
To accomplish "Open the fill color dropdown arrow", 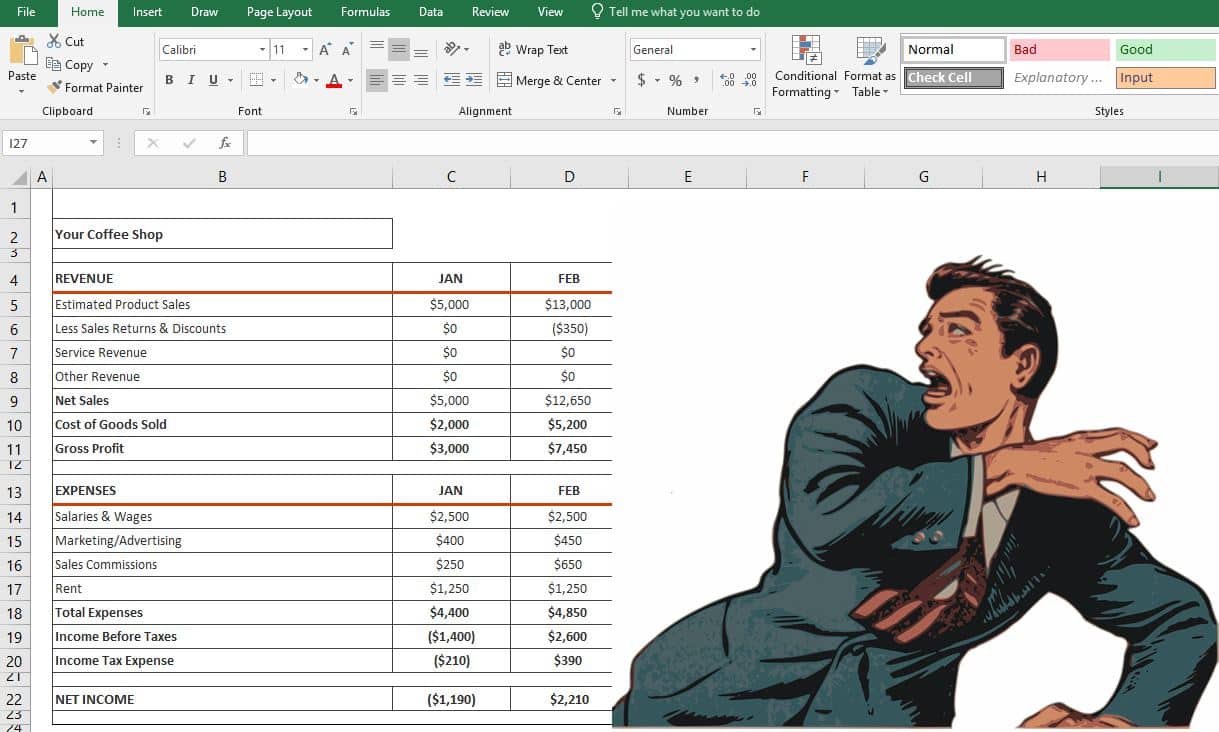I will 316,80.
